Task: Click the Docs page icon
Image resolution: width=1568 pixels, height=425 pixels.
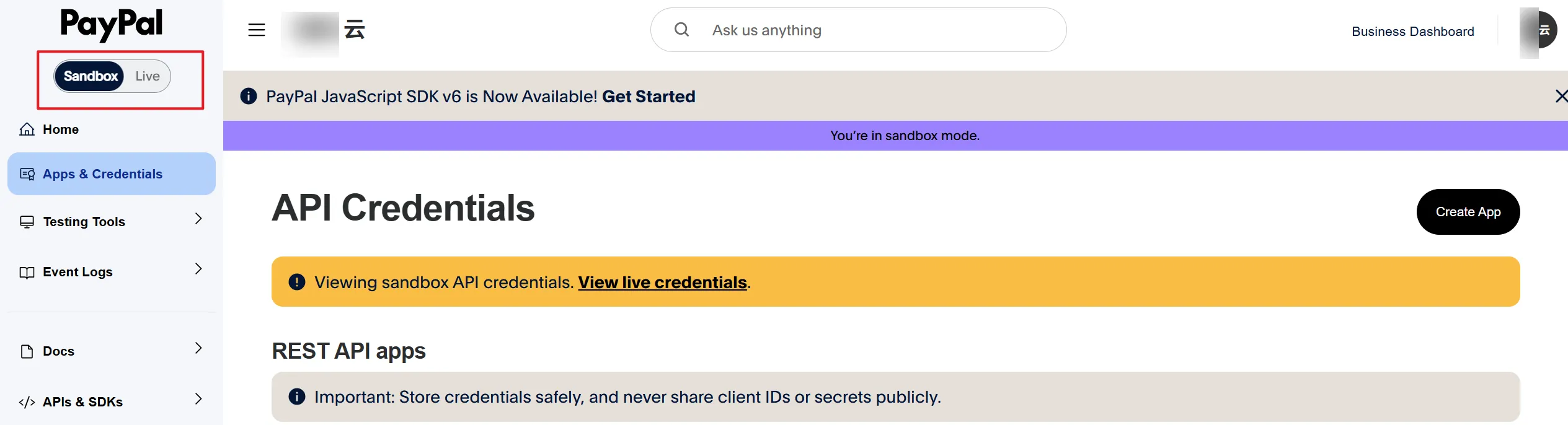Action: pos(27,351)
